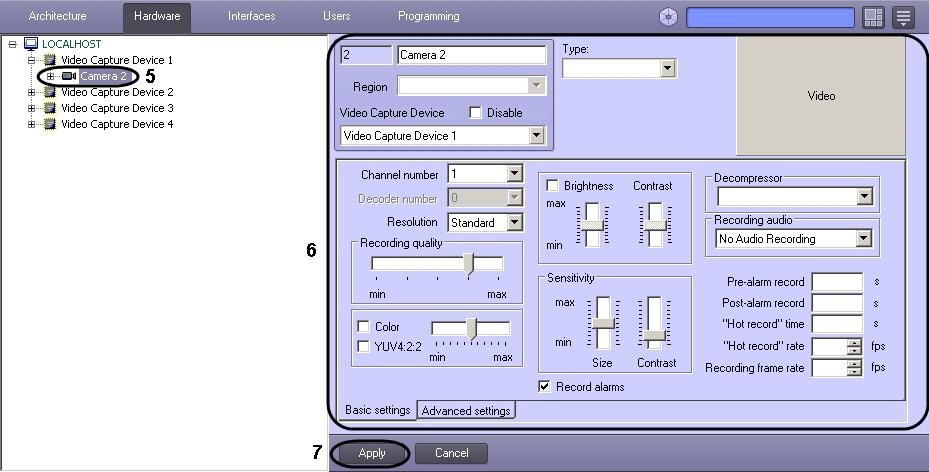
Task: Uncheck the Record alarms checkbox
Action: [x=545, y=387]
